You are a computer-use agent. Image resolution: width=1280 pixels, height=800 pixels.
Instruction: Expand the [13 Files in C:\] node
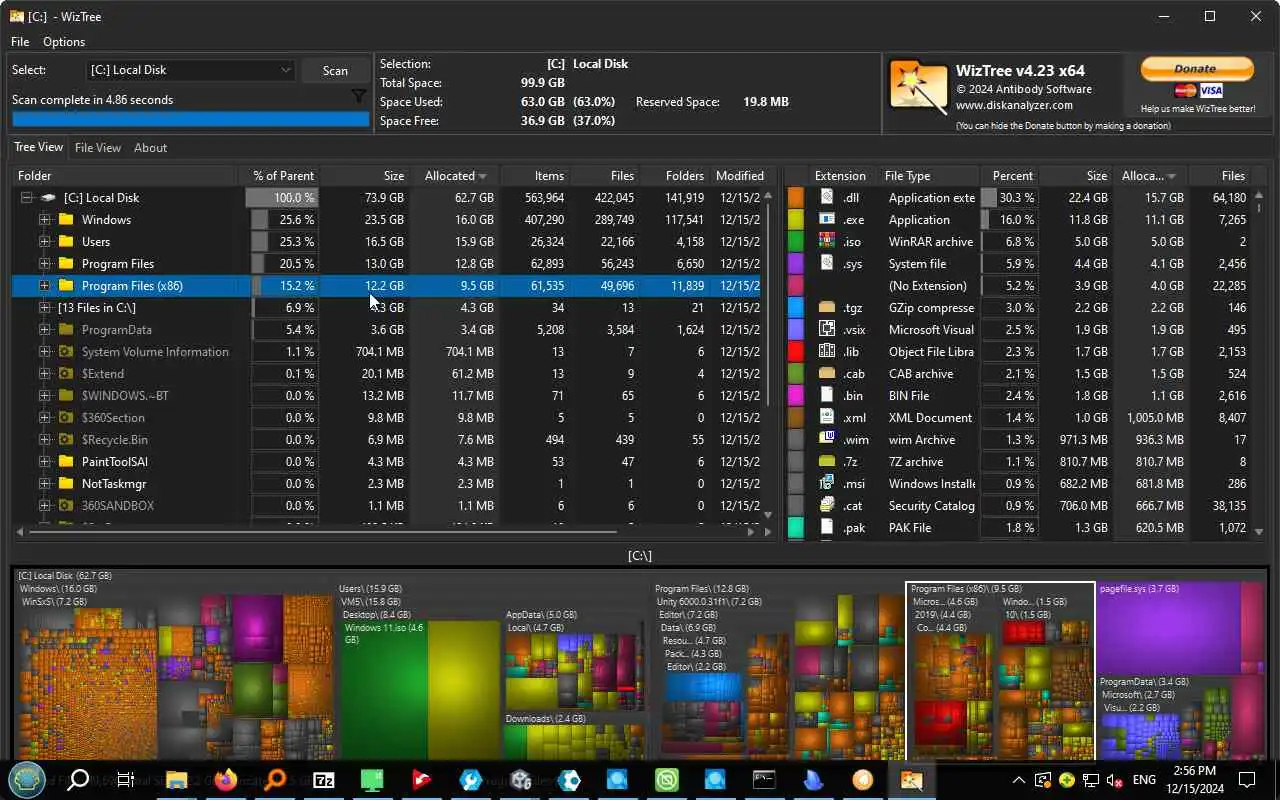[44, 308]
